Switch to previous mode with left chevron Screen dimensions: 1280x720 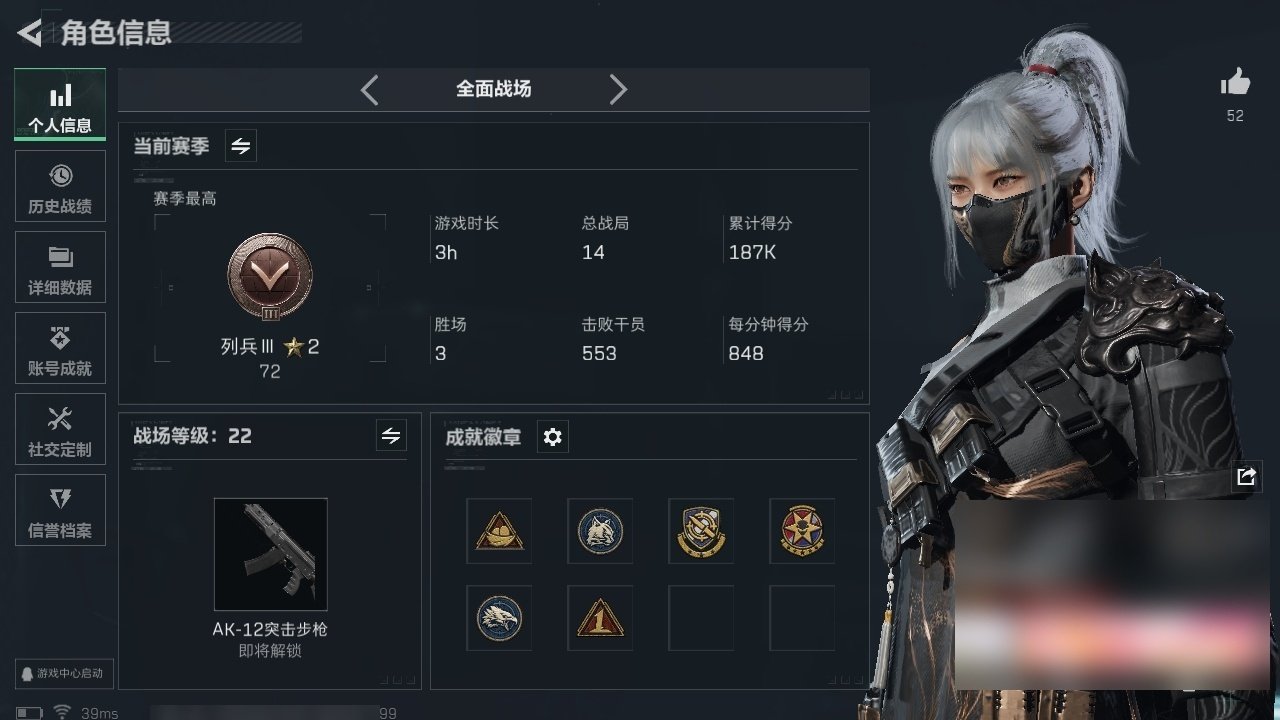370,89
